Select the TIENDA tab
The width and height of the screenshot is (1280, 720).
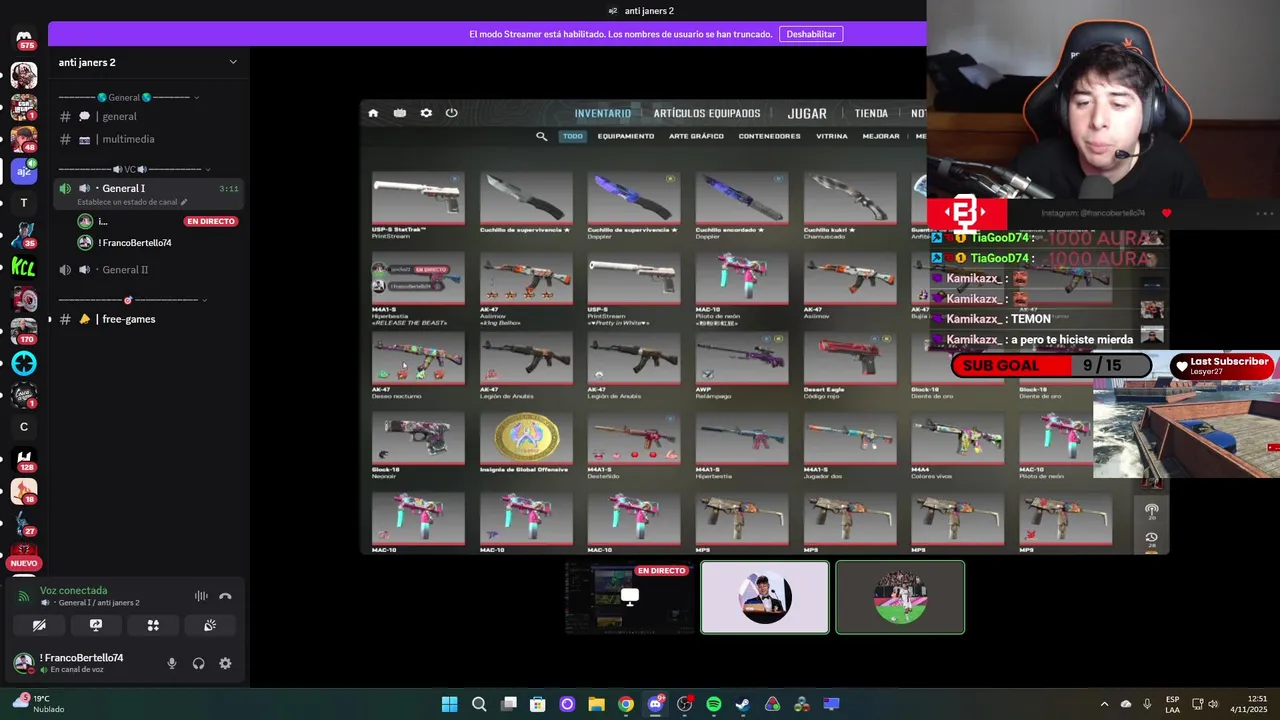coord(871,114)
